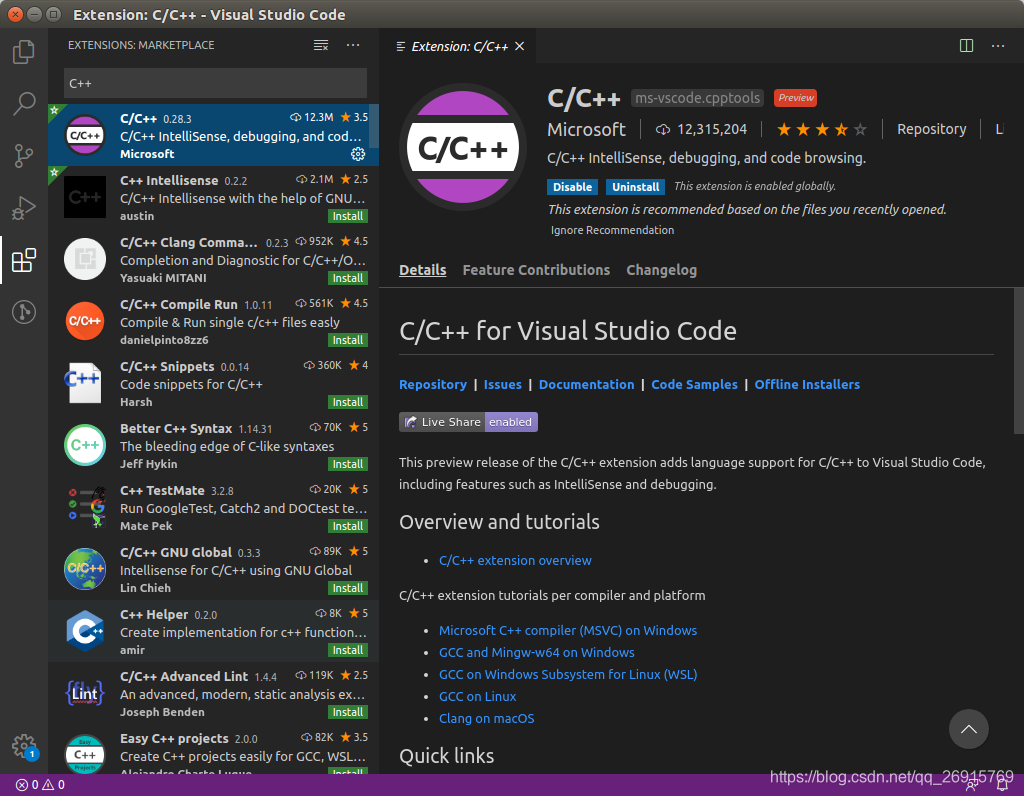Screen dimensions: 1024x796
Task: Switch to Feature Contributions tab
Action: [536, 270]
